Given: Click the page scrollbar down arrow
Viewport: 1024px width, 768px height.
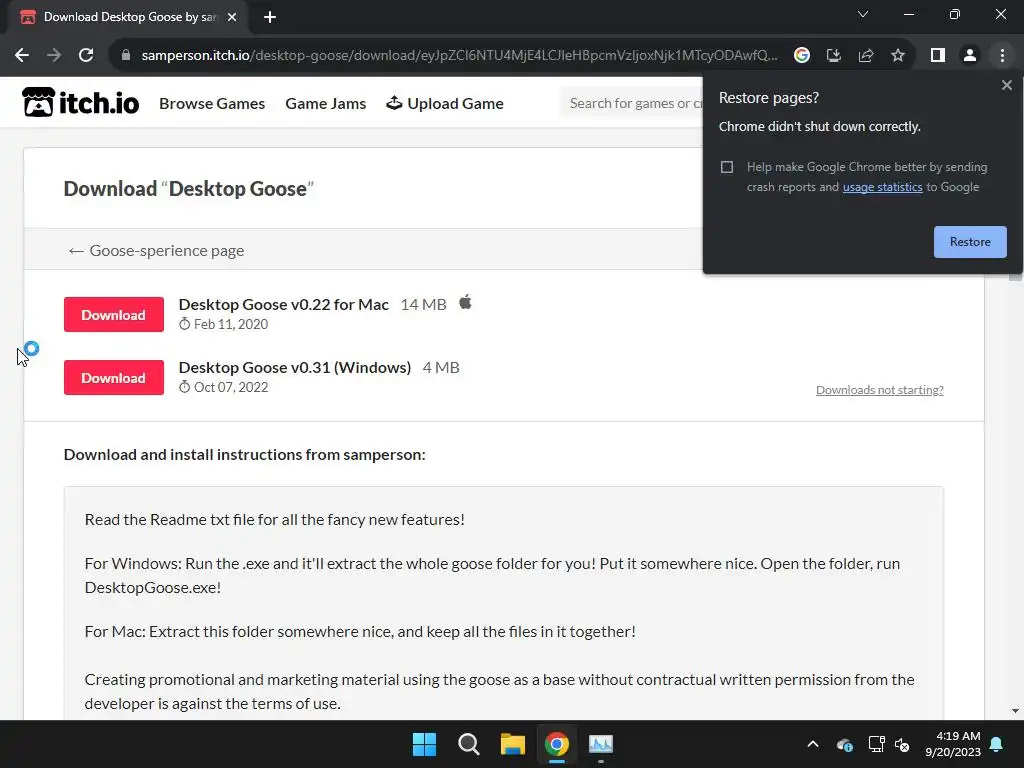Looking at the screenshot, I should (1015, 711).
